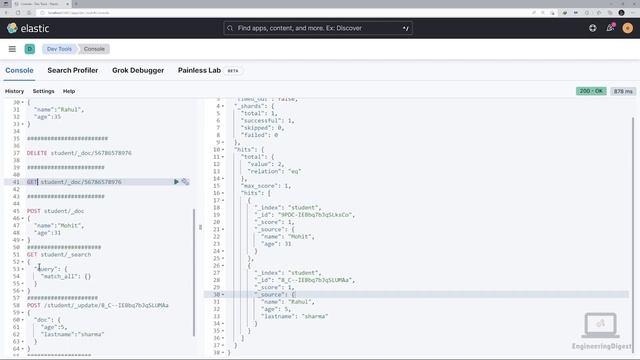Switch to the Console tab
640x360 pixels.
coord(19,70)
